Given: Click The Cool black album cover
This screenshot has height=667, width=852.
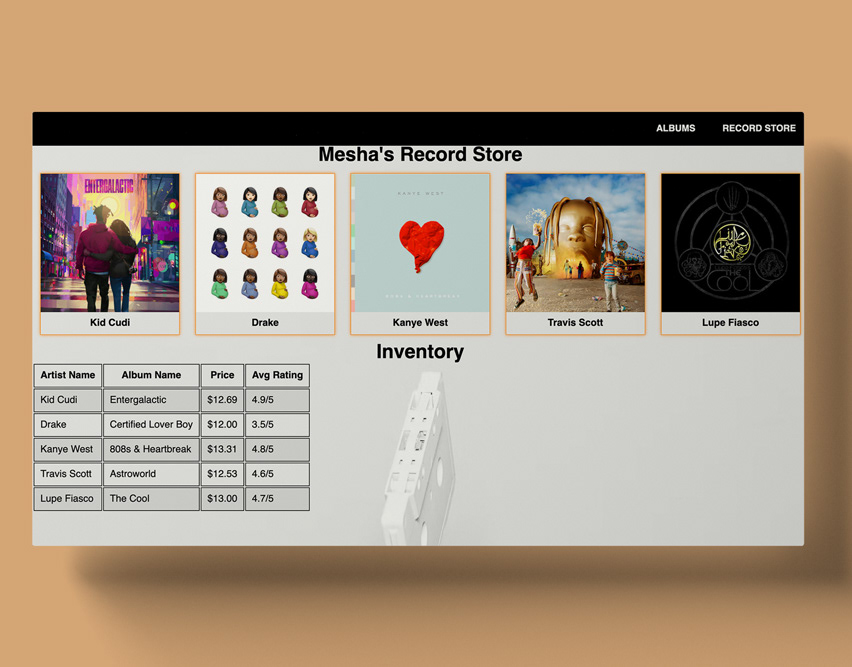Looking at the screenshot, I should pyautogui.click(x=730, y=243).
